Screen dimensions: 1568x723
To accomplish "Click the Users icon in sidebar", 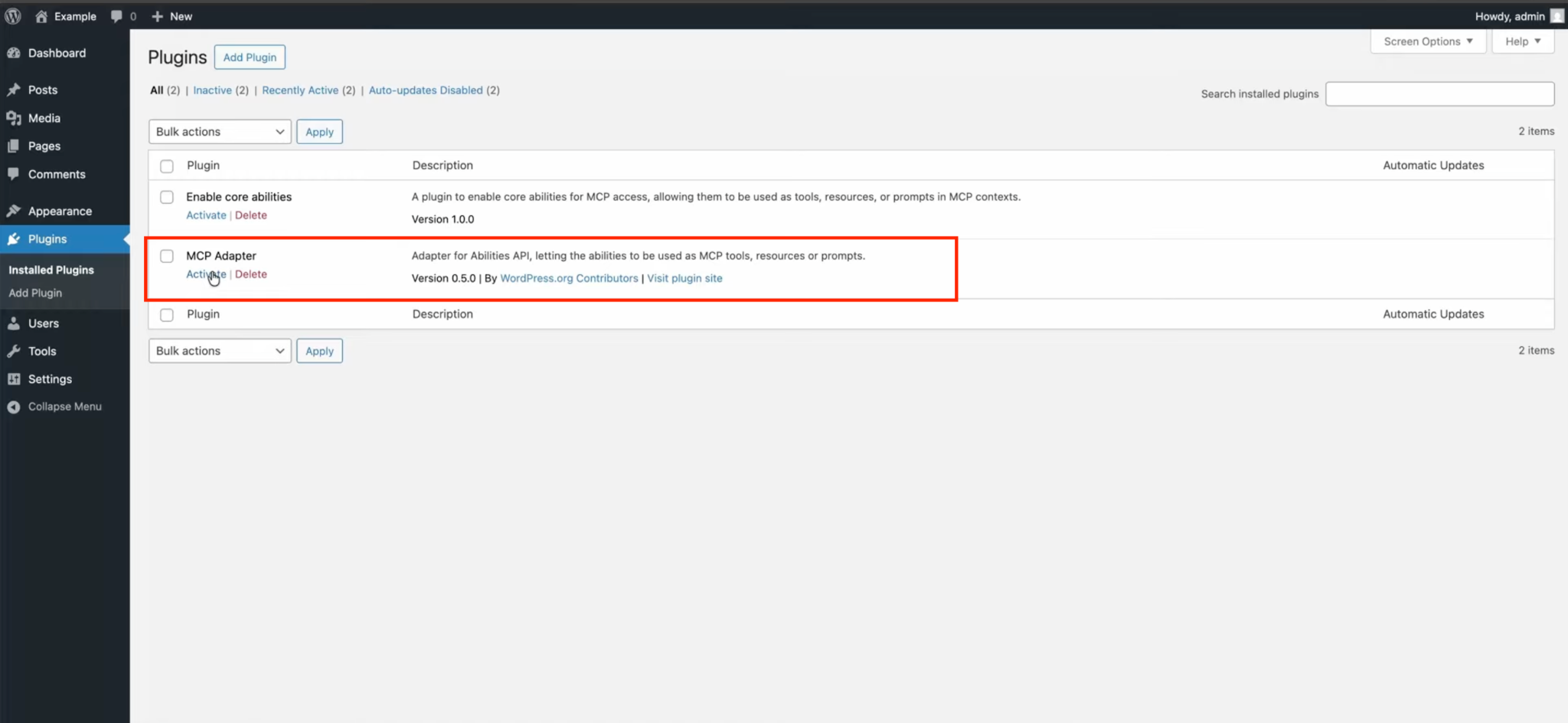I will click(x=14, y=323).
